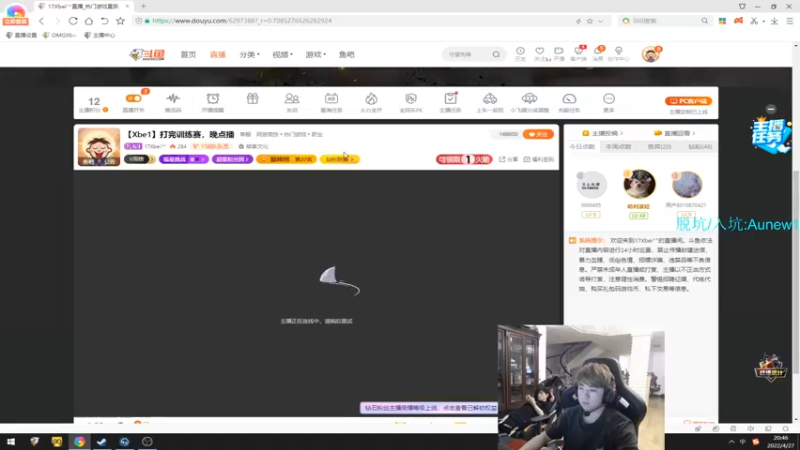The height and width of the screenshot is (450, 800).
Task: Expand the 分类 navigation dropdown
Action: (x=249, y=55)
